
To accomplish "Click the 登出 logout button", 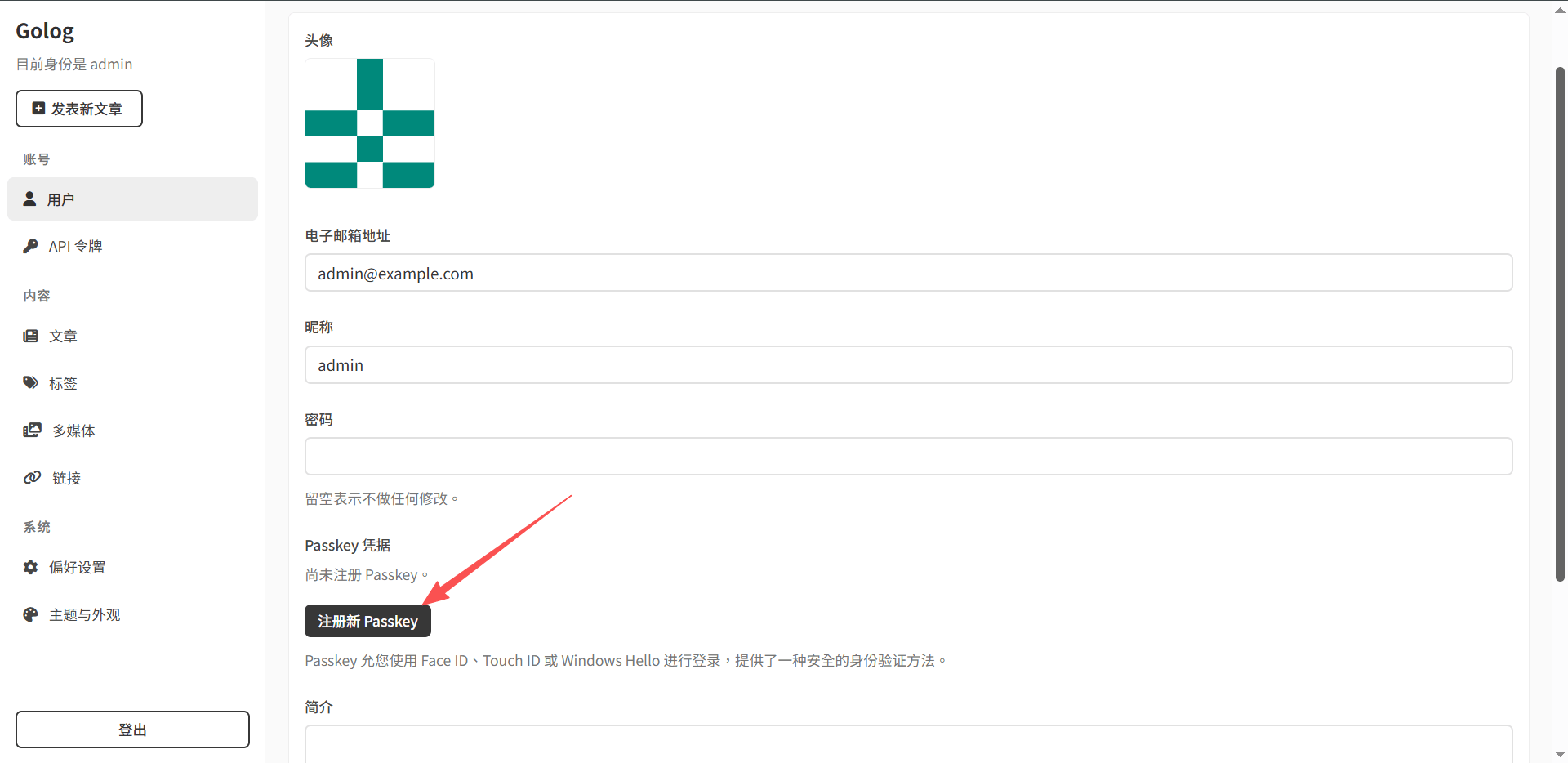I will pos(132,730).
